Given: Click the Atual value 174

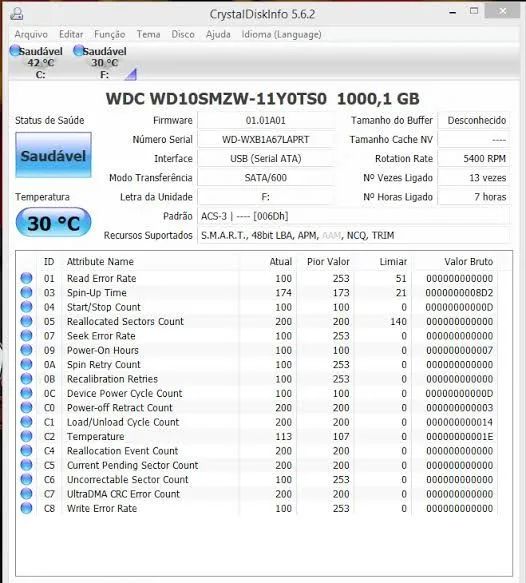Looking at the screenshot, I should click(x=283, y=293).
